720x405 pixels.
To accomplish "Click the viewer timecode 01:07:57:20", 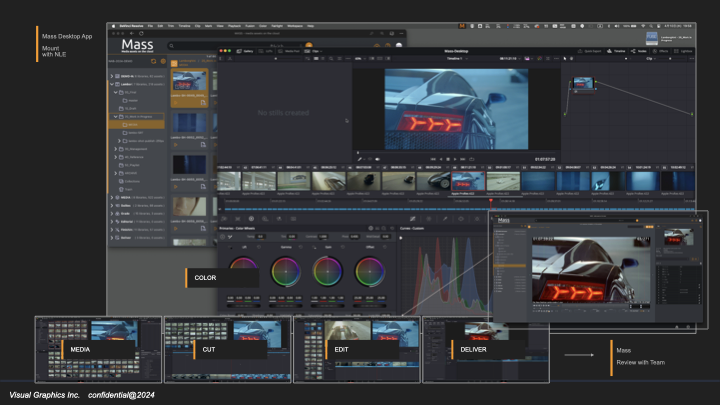I will click(x=545, y=159).
